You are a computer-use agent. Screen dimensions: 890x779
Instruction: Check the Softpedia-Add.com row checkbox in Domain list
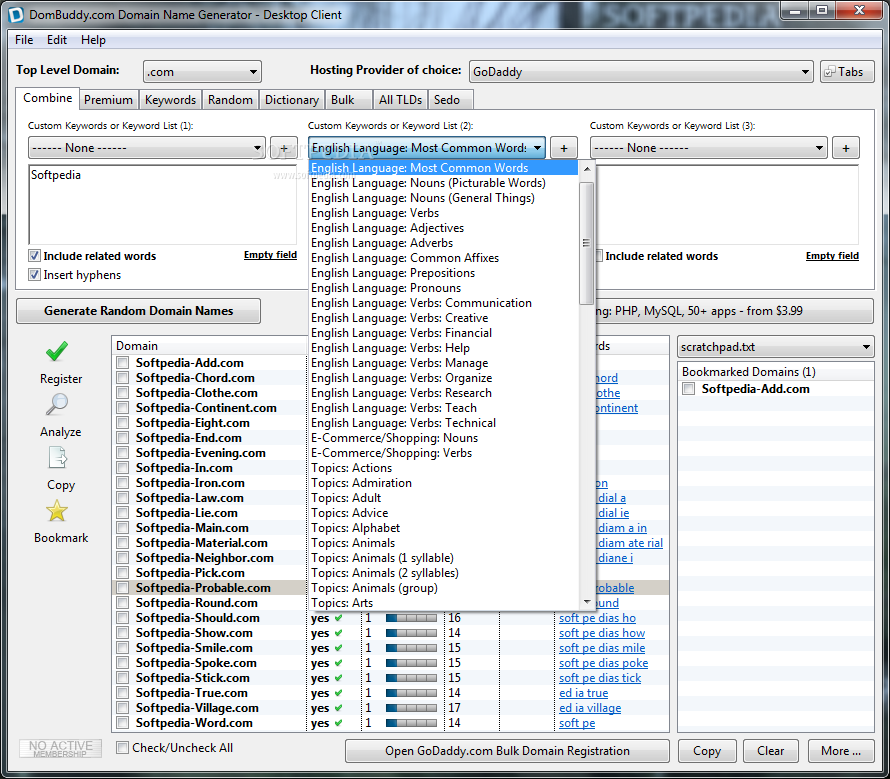click(x=123, y=363)
